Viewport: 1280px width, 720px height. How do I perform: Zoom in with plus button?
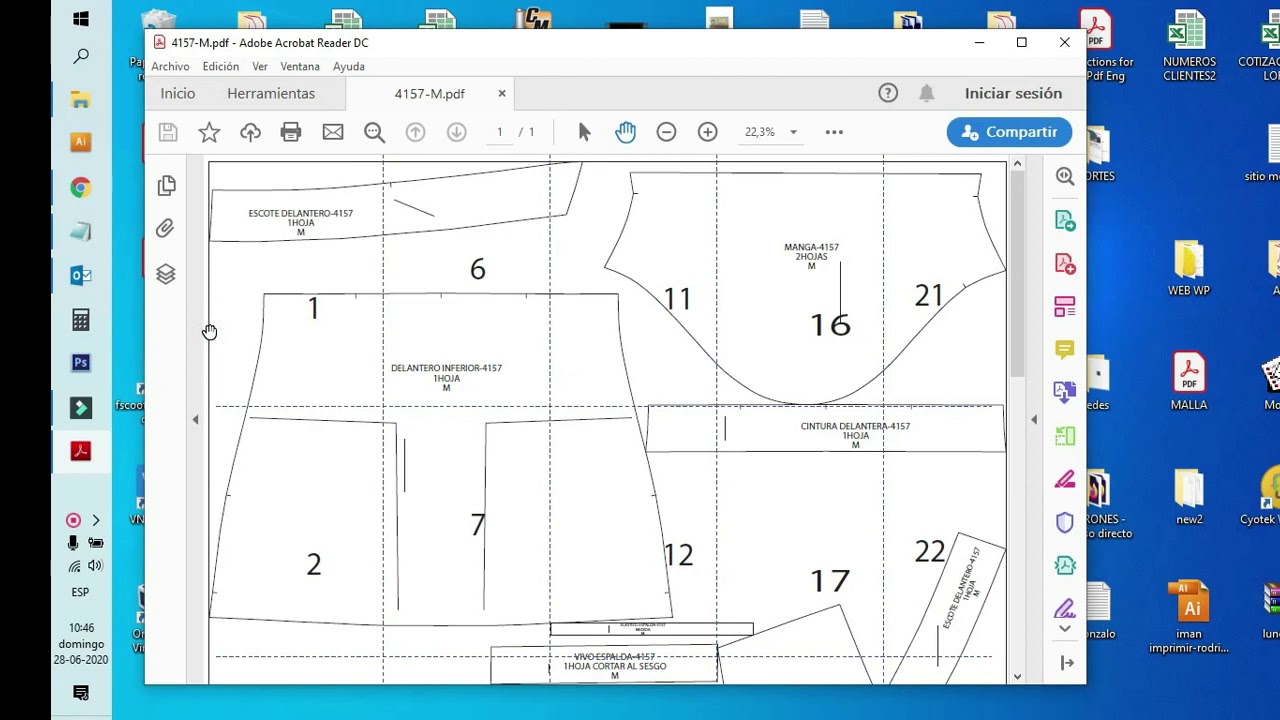click(707, 132)
